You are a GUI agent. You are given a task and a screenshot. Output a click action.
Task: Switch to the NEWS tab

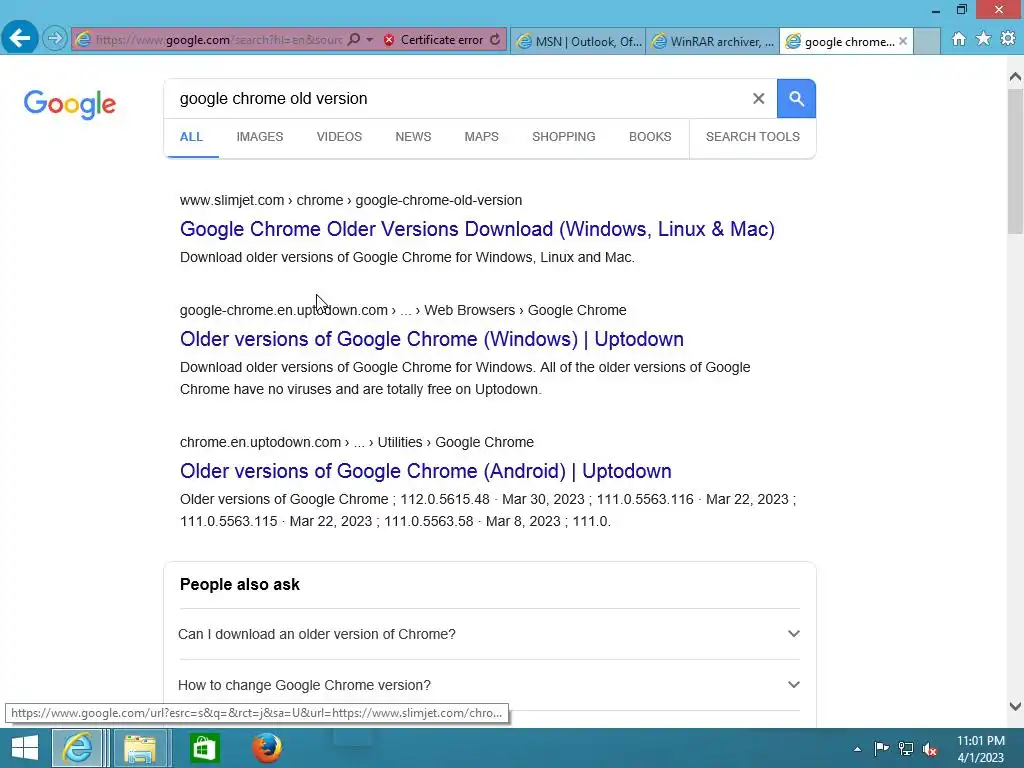tap(413, 137)
